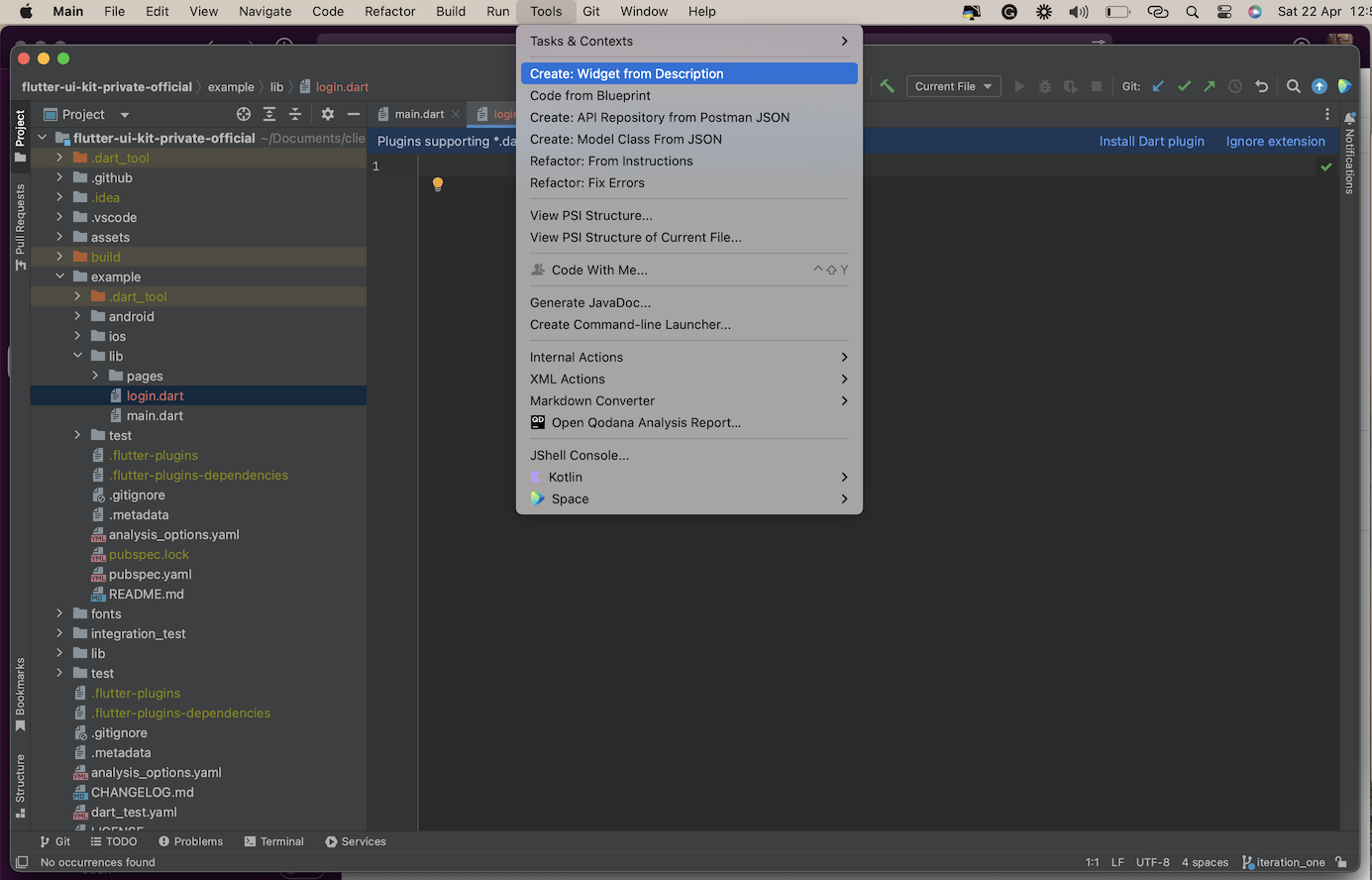
Task: Select Refactor: Fix Errors menu item
Action: pos(688,182)
